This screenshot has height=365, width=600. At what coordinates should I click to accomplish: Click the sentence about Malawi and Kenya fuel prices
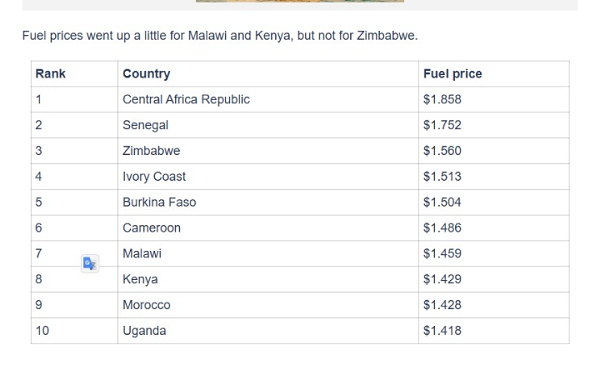220,36
